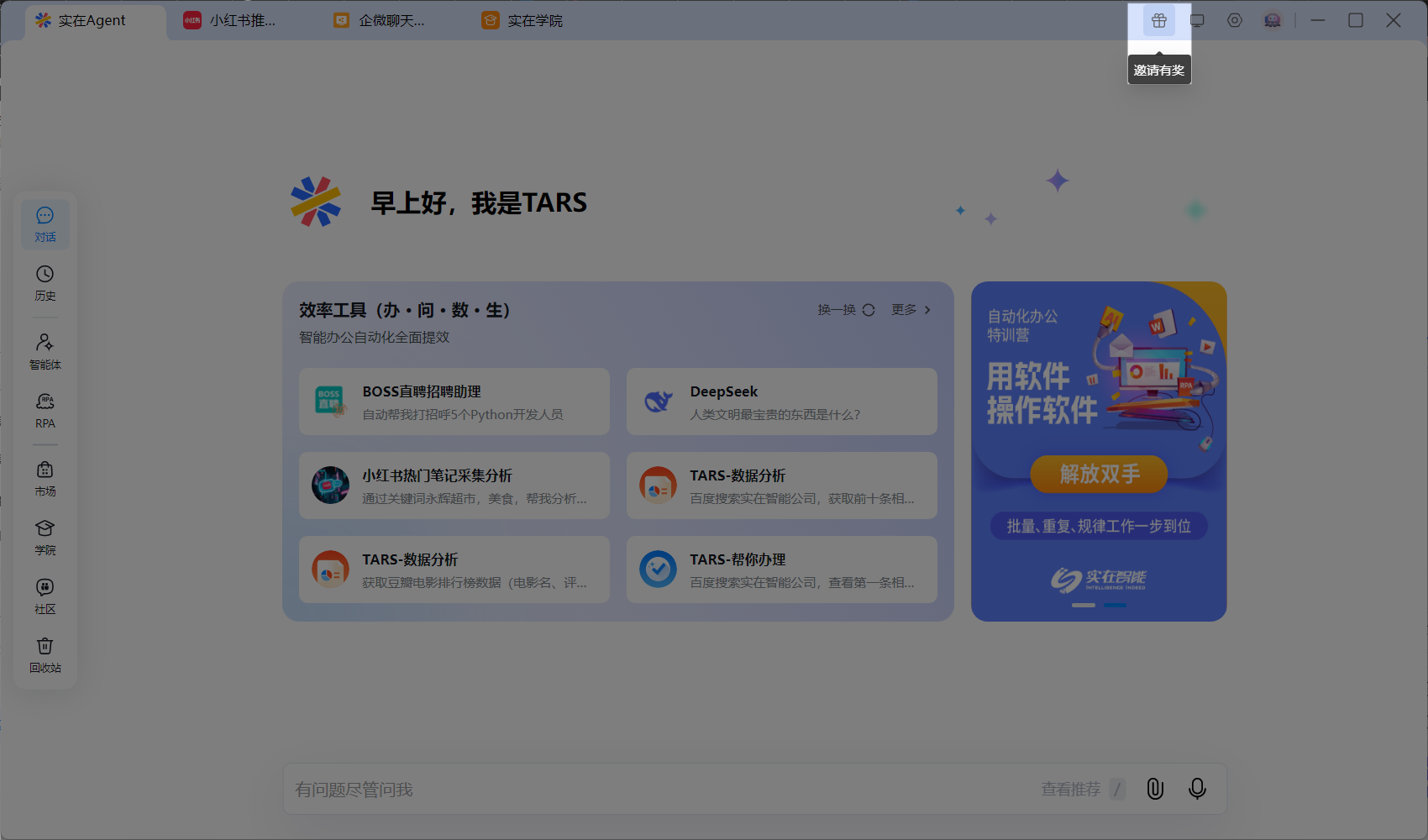1428x840 pixels.
Task: Click 查看推荐 in the input box
Action: tap(1071, 789)
